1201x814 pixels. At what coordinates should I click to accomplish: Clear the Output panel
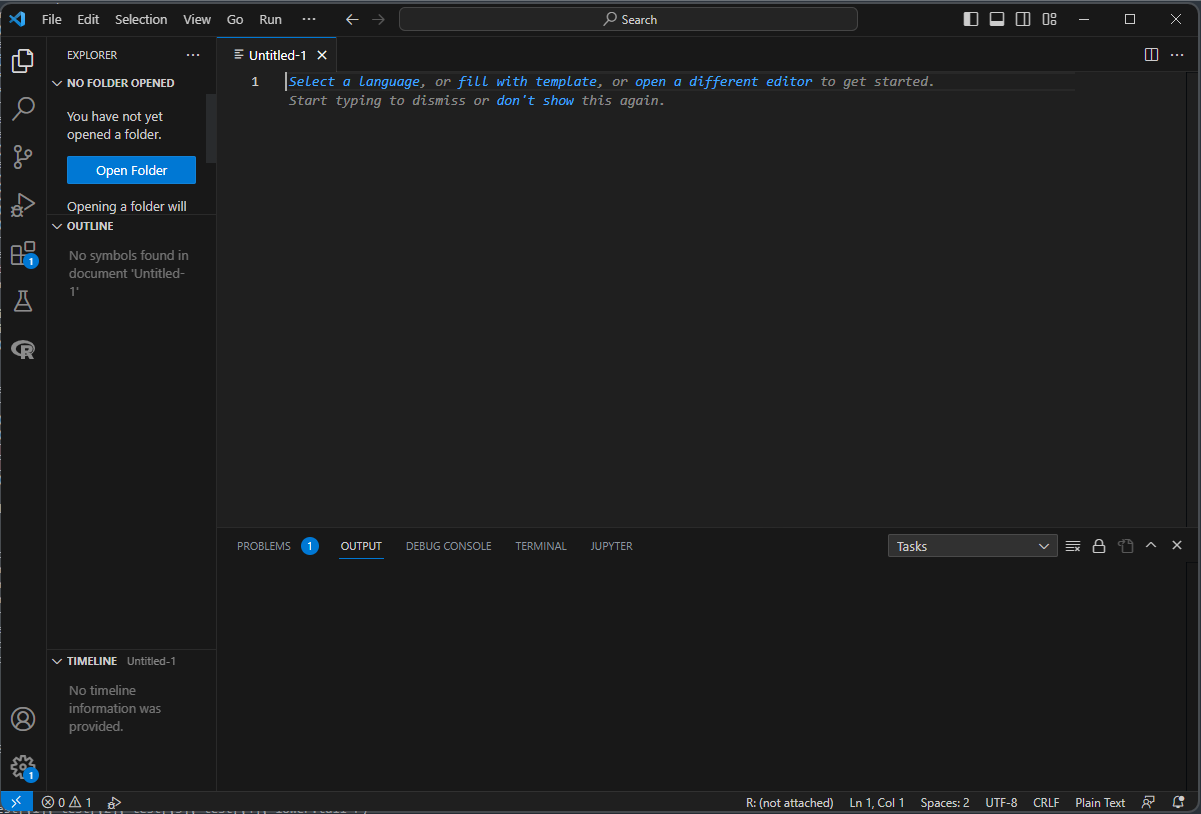pyautogui.click(x=1073, y=545)
